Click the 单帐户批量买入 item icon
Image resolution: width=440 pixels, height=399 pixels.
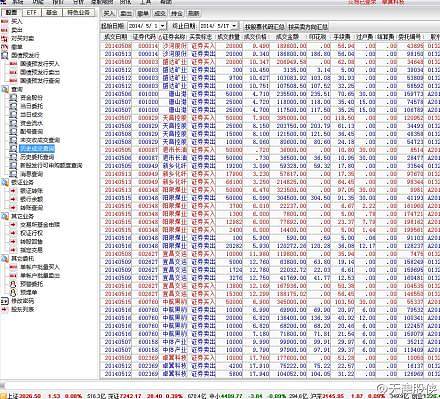[x=13, y=267]
